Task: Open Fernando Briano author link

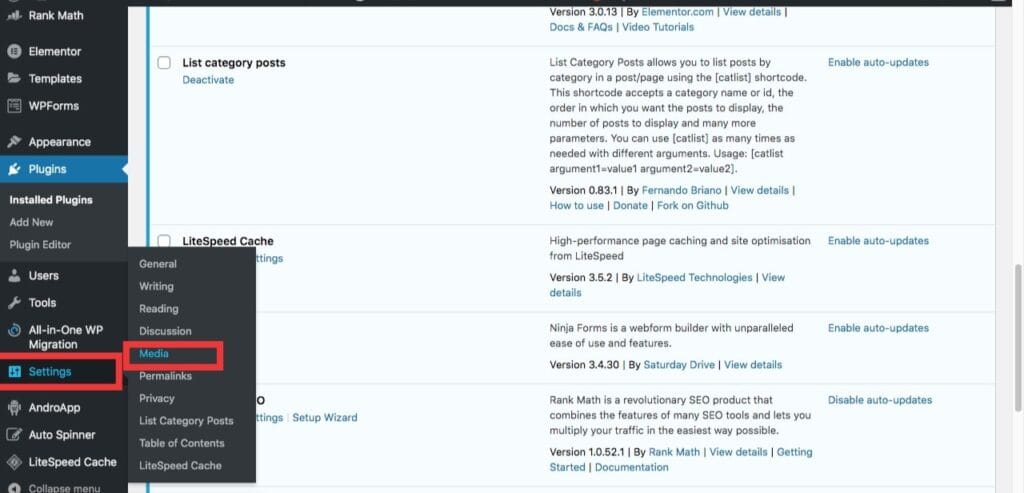Action: point(682,190)
